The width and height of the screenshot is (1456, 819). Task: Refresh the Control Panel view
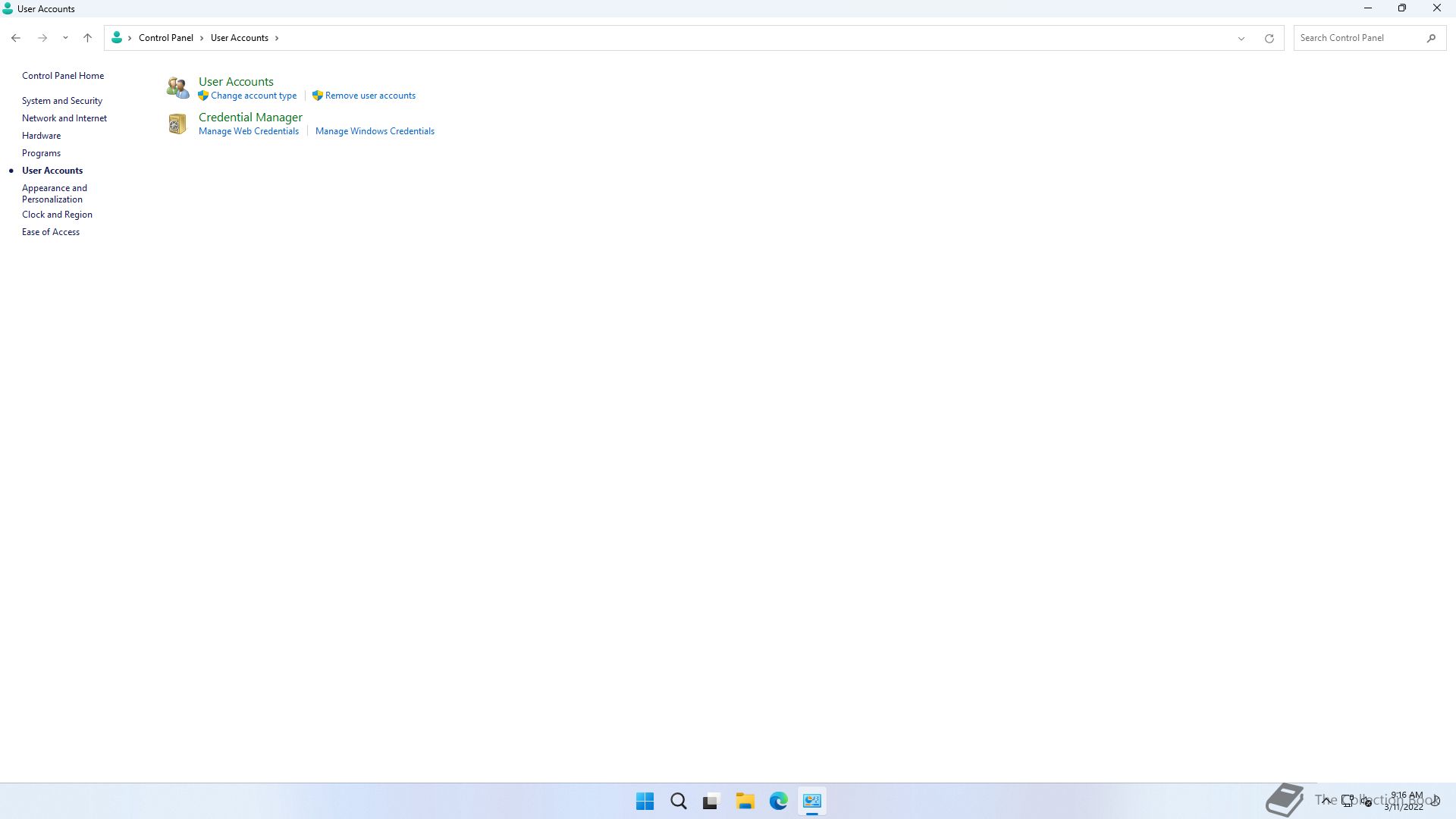(1269, 38)
